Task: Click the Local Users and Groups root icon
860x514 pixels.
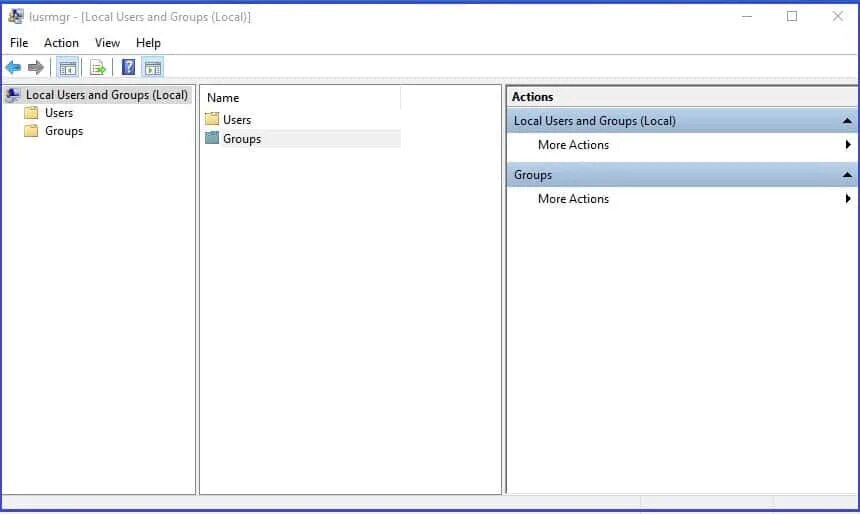Action: coord(13,95)
